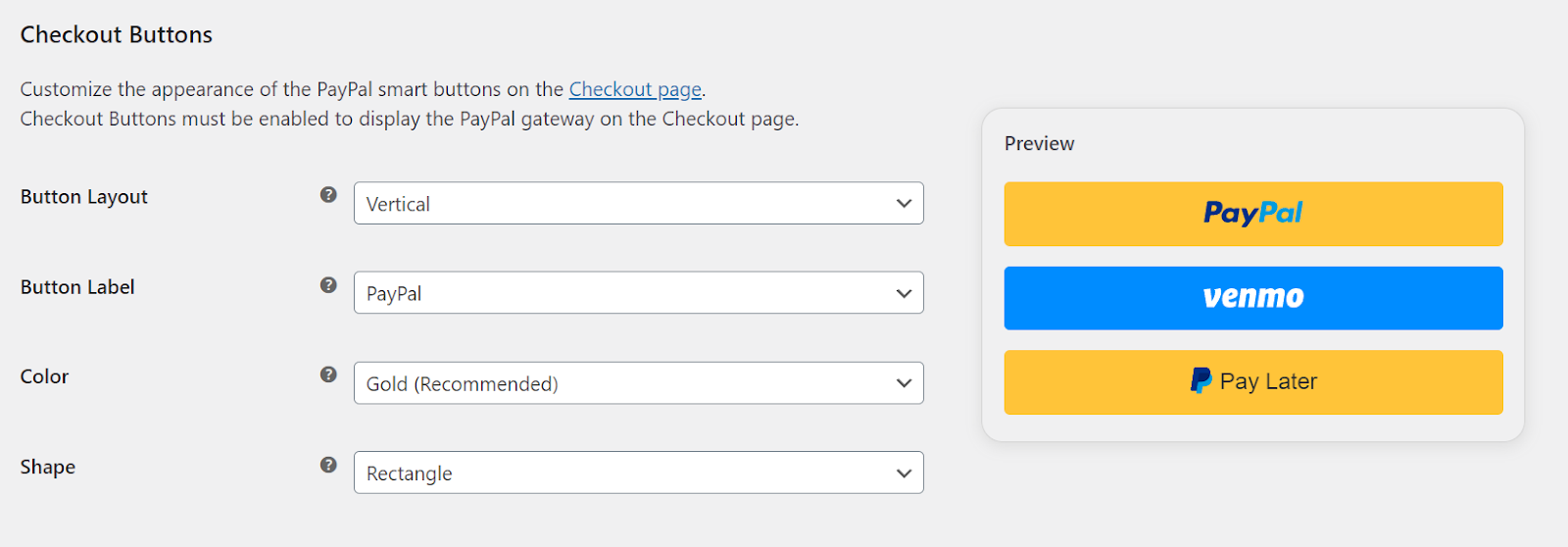The width and height of the screenshot is (1568, 547).
Task: Open the Color dropdown showing Gold (Recommended)
Action: tap(638, 383)
